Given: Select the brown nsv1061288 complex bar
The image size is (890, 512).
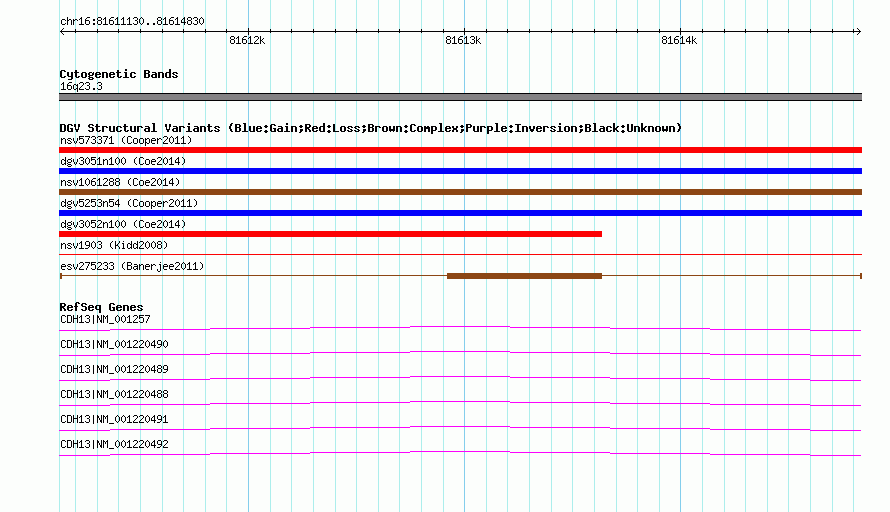Looking at the screenshot, I should tap(460, 192).
